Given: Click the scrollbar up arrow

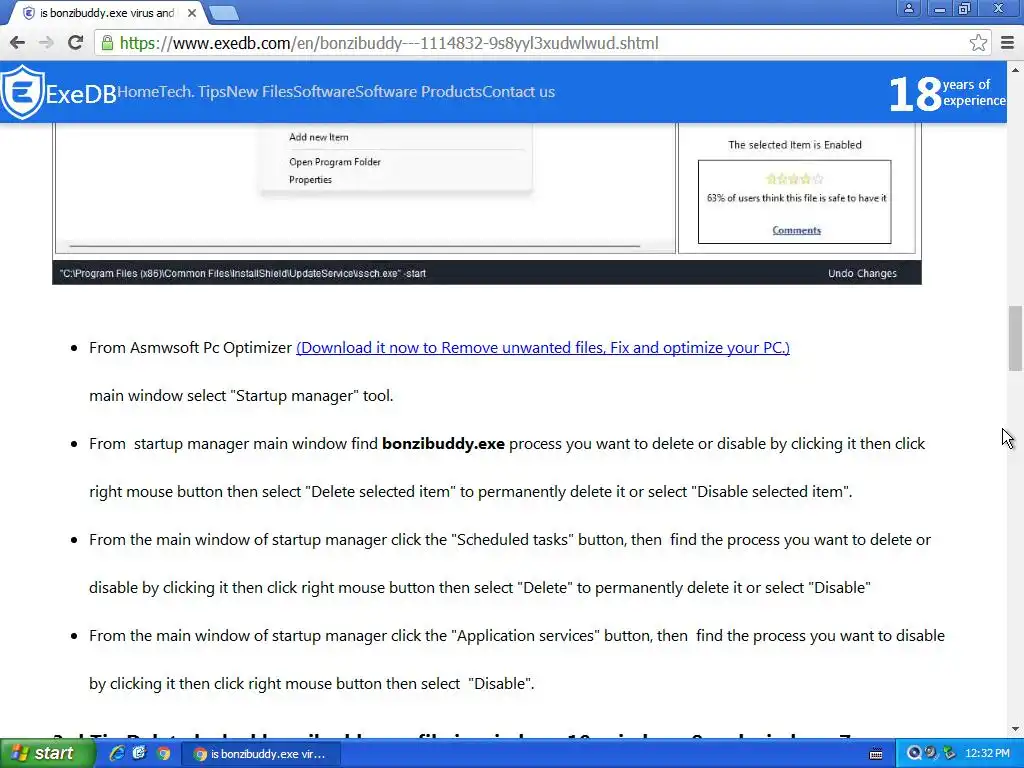Looking at the screenshot, I should tap(1016, 69).
